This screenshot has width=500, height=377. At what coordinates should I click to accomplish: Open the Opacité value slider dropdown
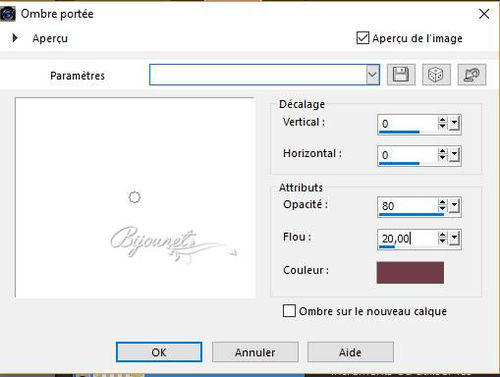[x=454, y=206]
